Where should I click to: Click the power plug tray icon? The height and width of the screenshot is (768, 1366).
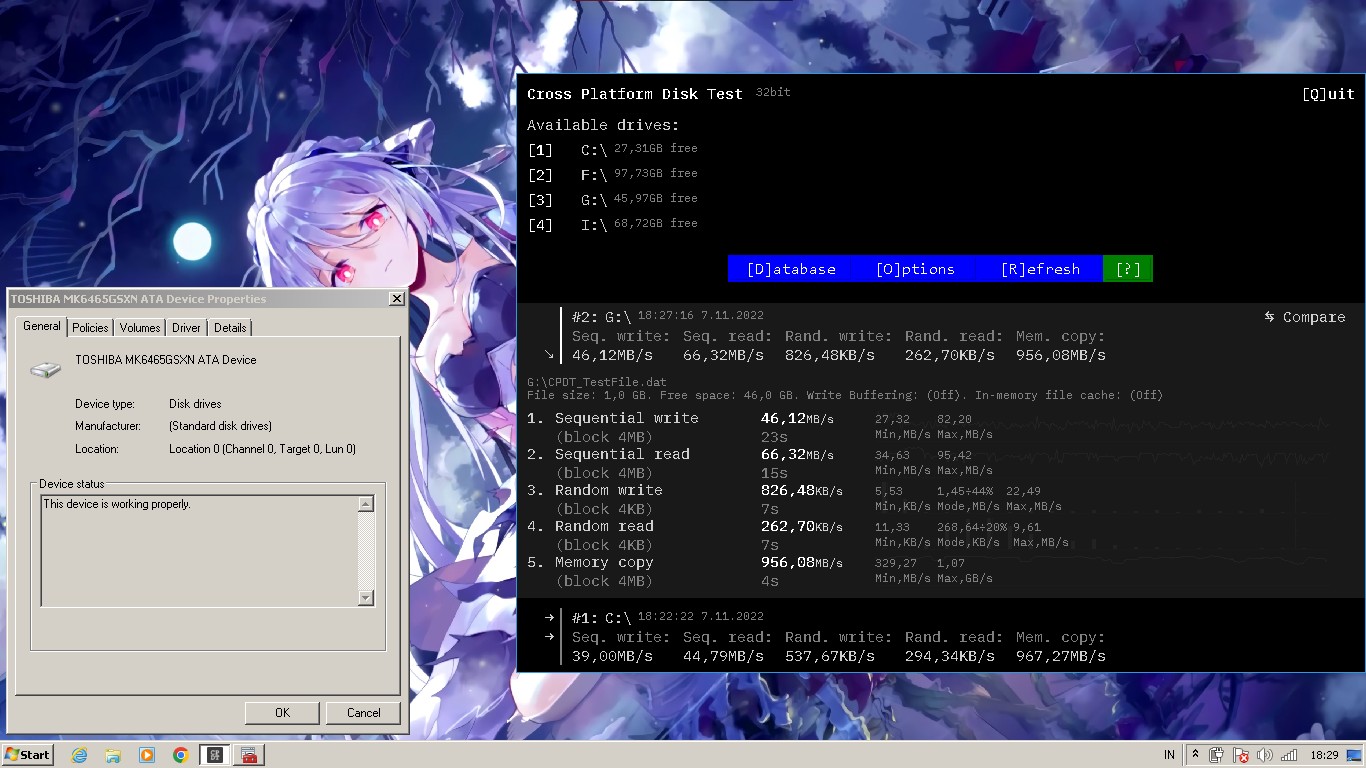click(1217, 755)
